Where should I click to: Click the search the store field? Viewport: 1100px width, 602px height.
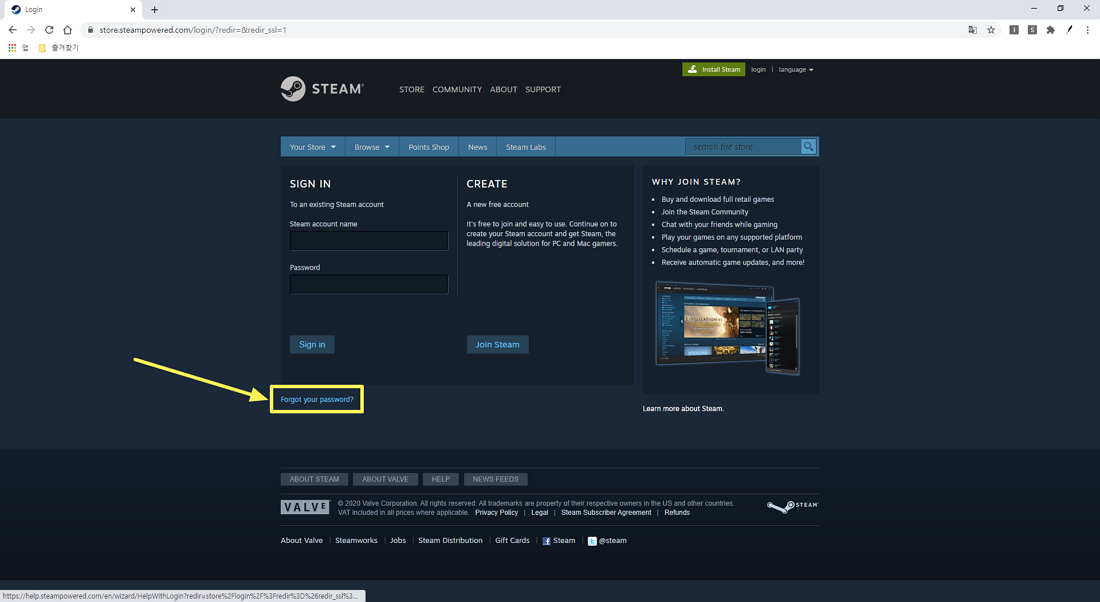click(x=743, y=147)
